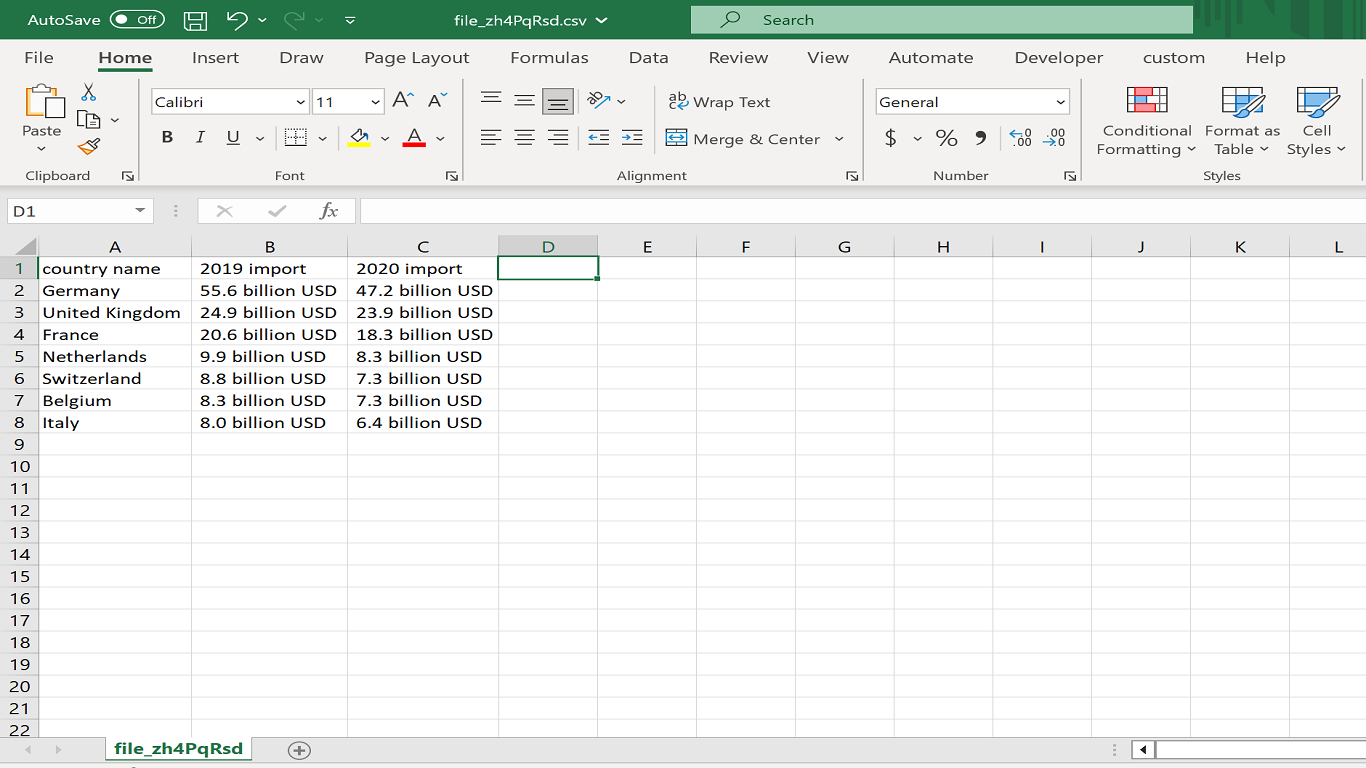The image size is (1366, 768).
Task: Click the Comma style icon
Action: pyautogui.click(x=978, y=138)
